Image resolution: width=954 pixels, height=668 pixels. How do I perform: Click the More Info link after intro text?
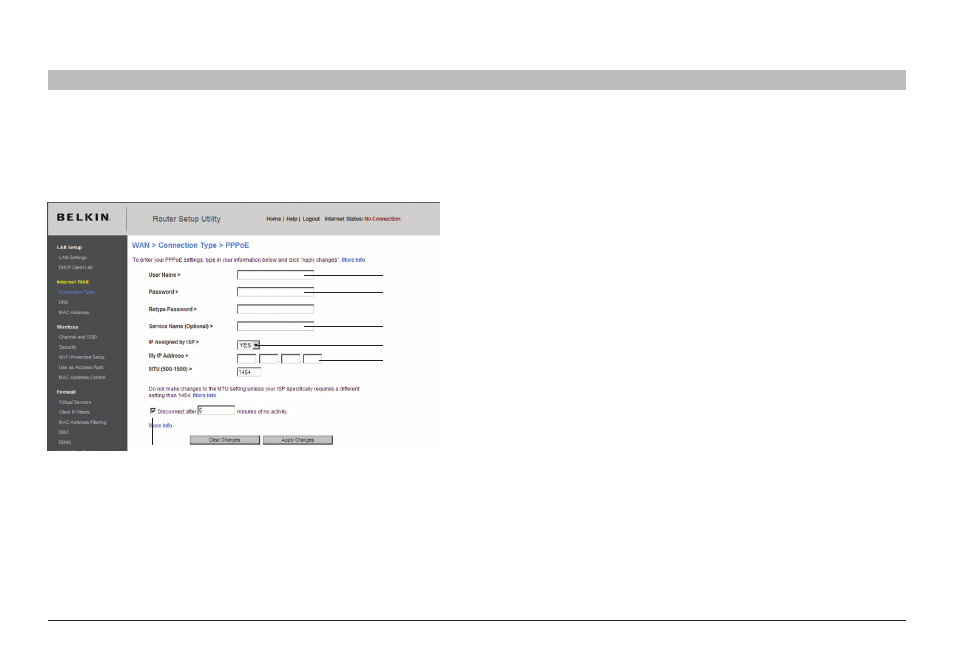click(x=353, y=260)
